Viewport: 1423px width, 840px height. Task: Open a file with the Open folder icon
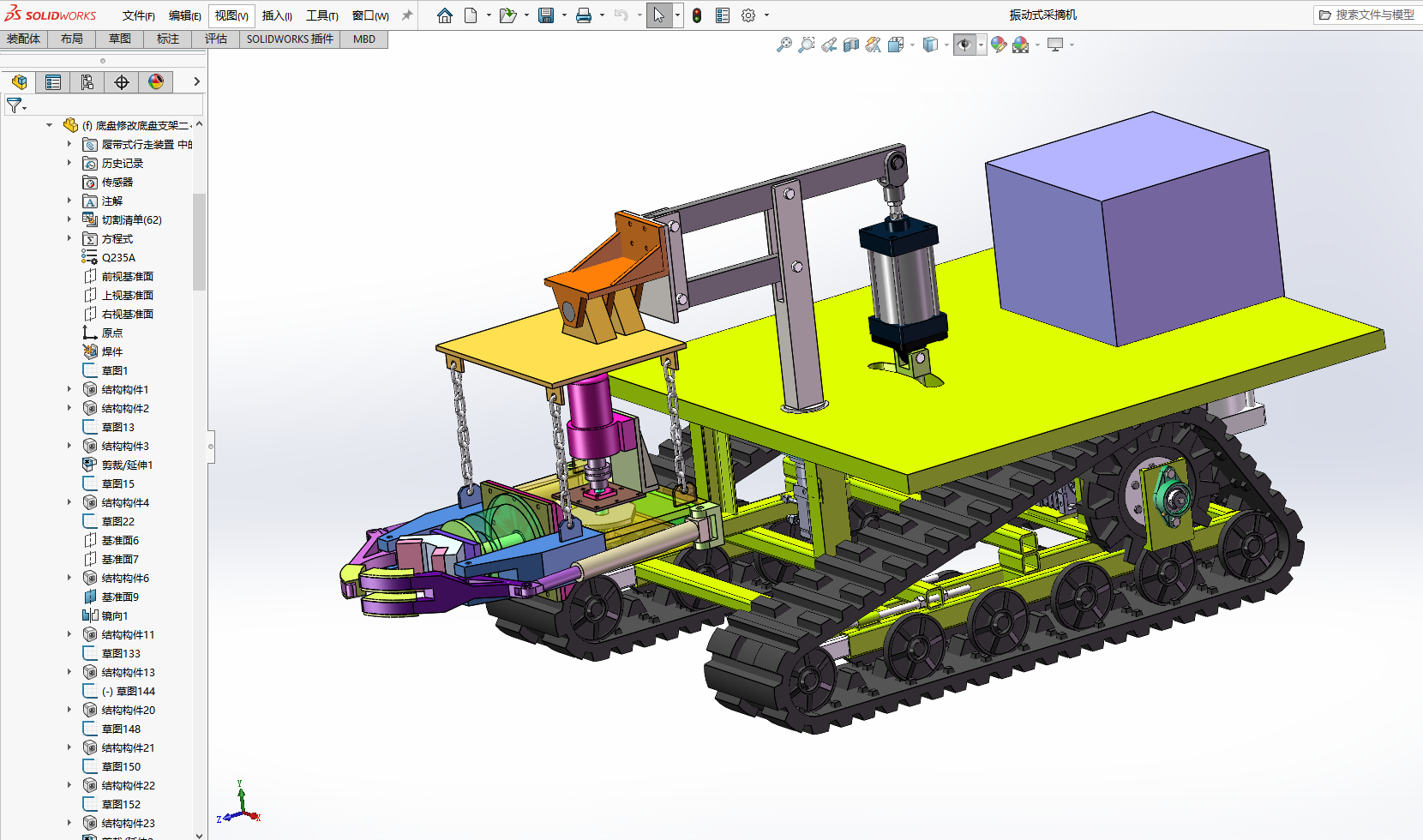tap(507, 15)
